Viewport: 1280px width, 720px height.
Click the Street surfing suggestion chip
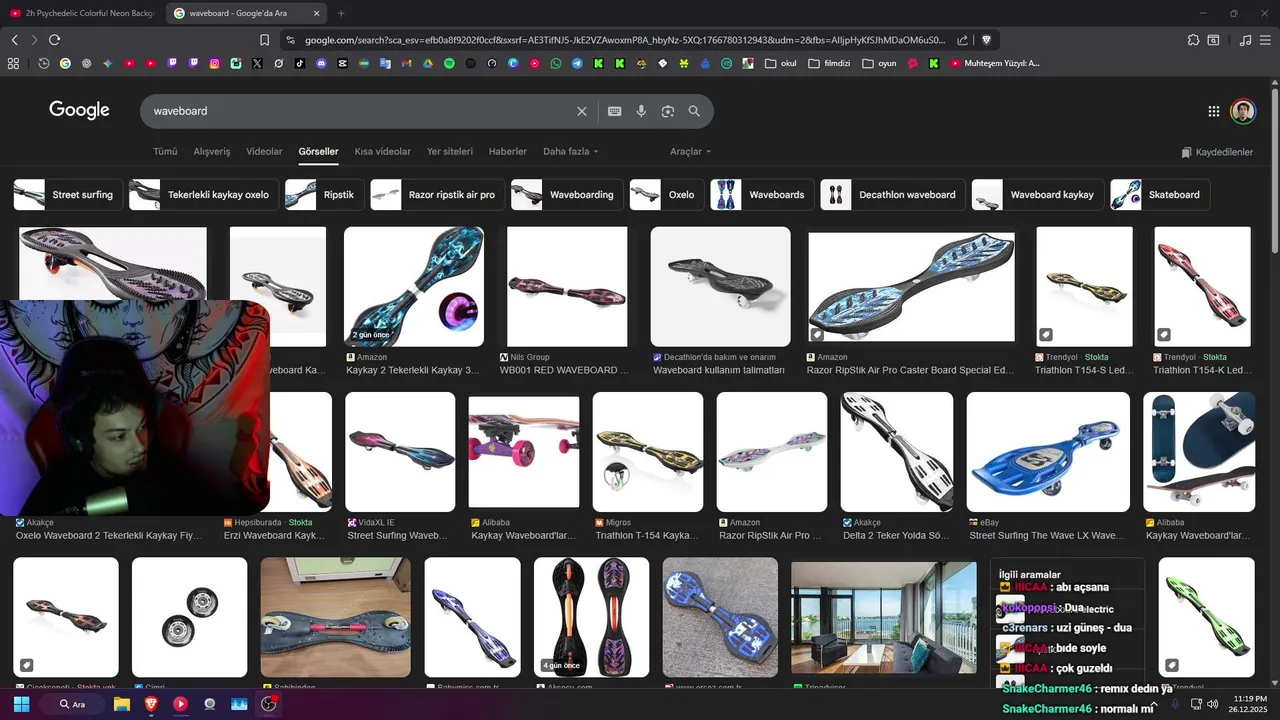pos(68,195)
